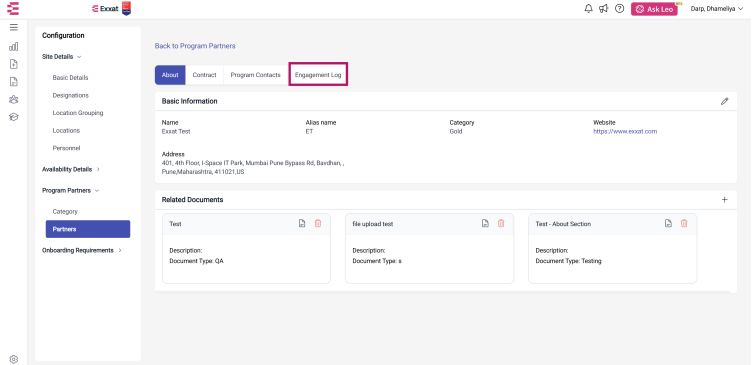
Task: View the 'Test - About Section' document file
Action: (668, 224)
